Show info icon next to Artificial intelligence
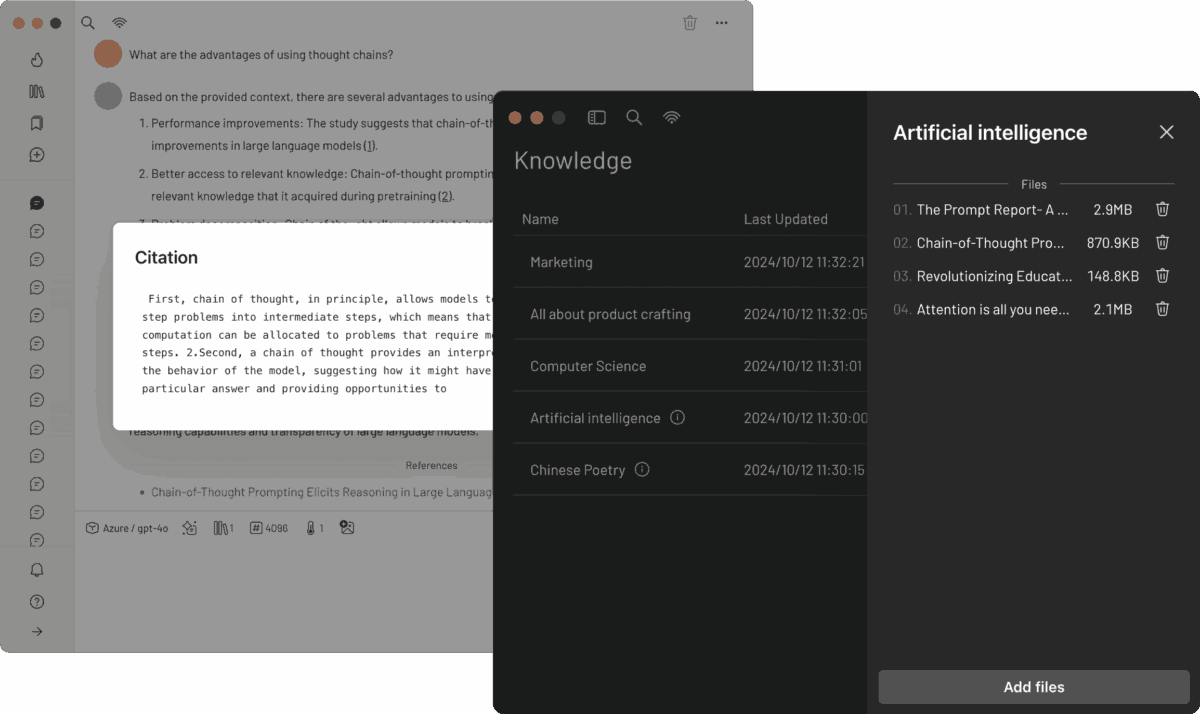Image resolution: width=1200 pixels, height=714 pixels. point(677,417)
